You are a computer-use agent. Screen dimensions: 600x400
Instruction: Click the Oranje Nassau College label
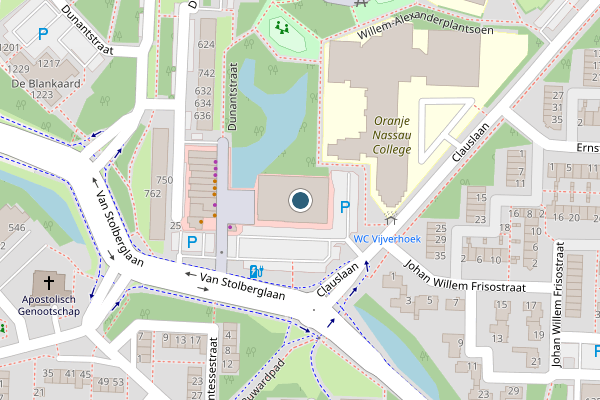coord(392,135)
